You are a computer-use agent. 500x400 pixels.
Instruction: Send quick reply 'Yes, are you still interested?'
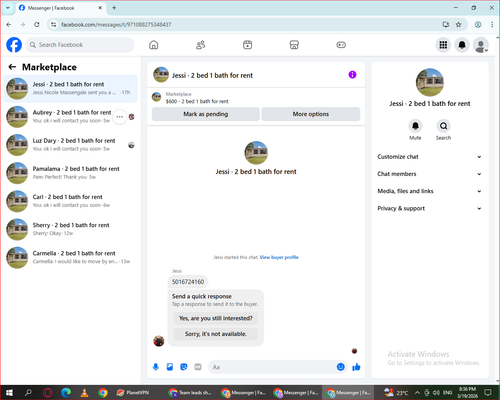click(x=216, y=318)
